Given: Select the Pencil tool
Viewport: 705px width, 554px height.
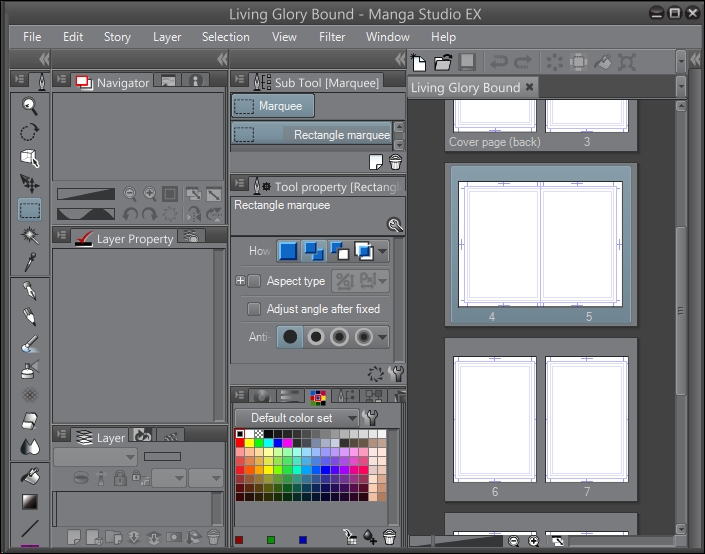Looking at the screenshot, I should pos(30,317).
